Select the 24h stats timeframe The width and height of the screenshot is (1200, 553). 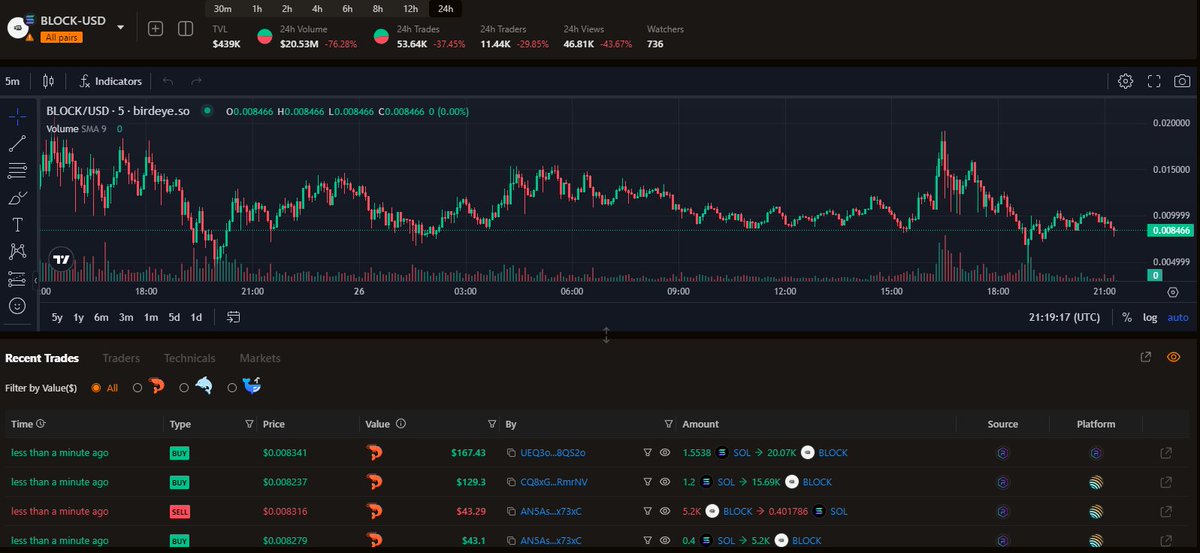tap(445, 9)
